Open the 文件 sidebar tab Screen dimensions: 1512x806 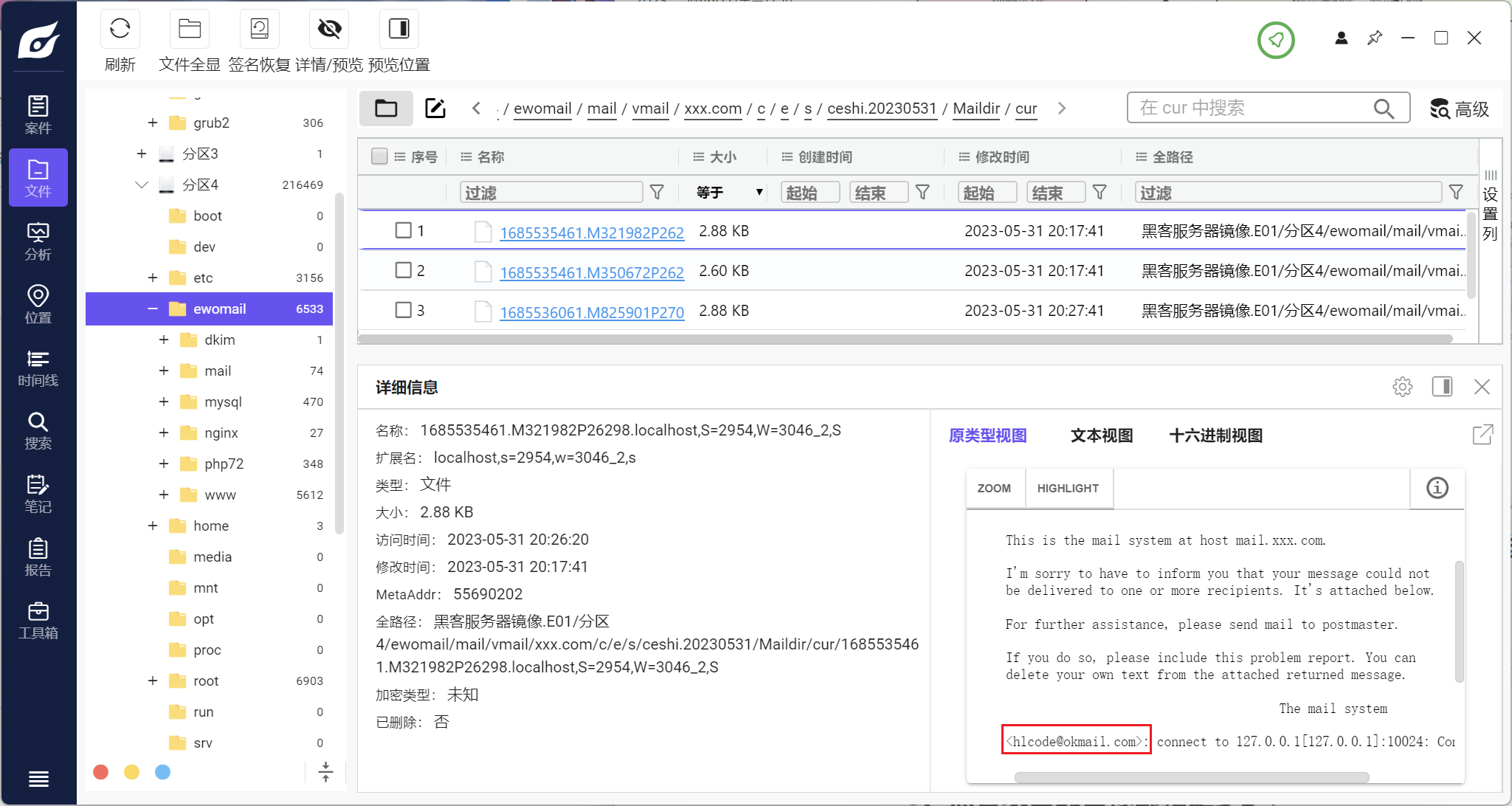pyautogui.click(x=38, y=178)
